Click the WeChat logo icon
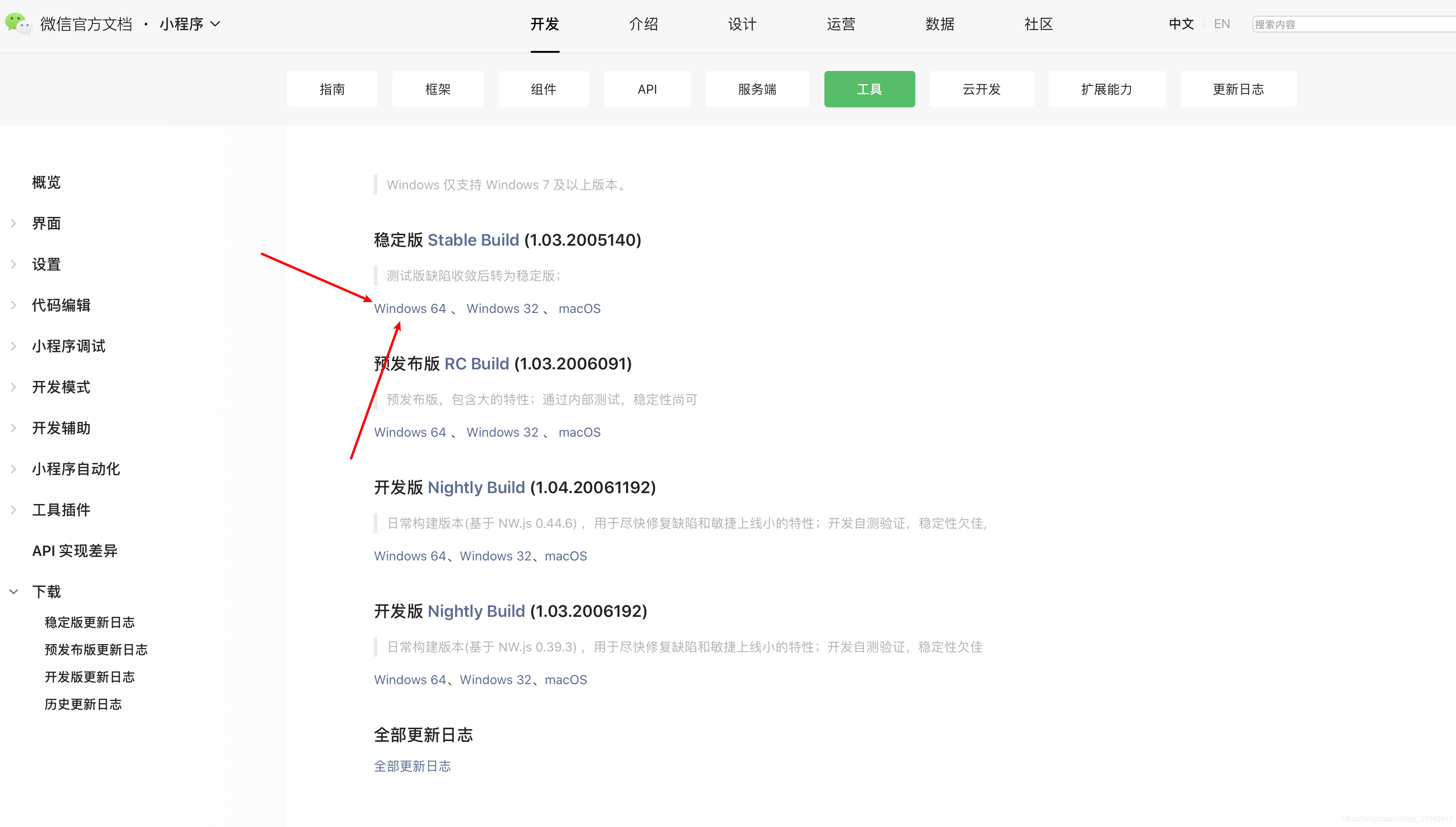The width and height of the screenshot is (1456, 827). 18,24
